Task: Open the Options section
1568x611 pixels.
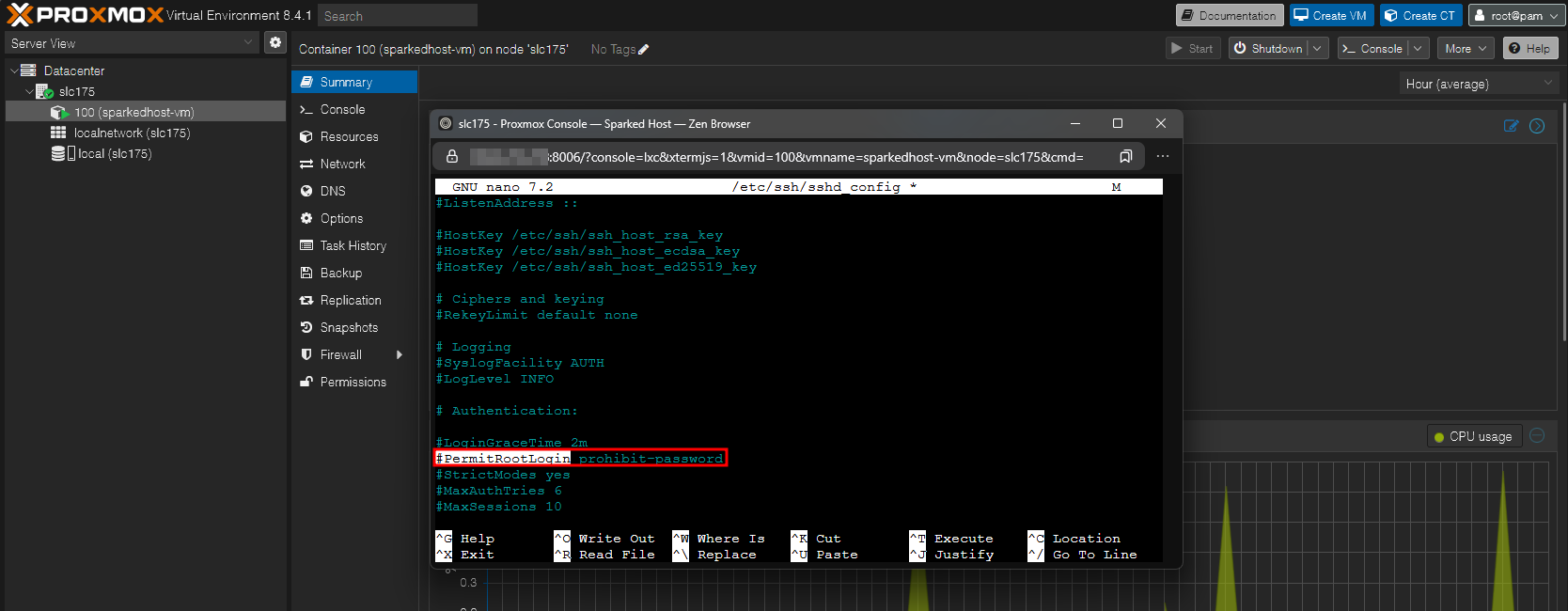Action: [x=354, y=218]
